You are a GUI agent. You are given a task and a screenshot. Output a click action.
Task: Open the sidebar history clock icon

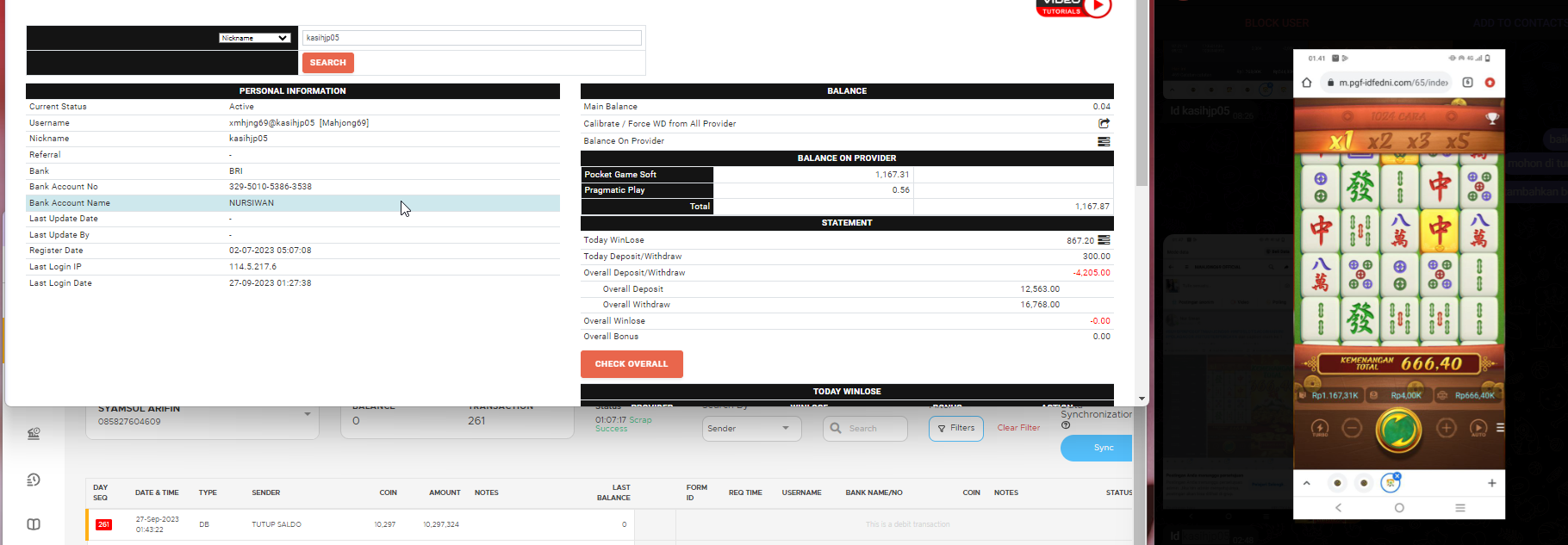coord(34,480)
